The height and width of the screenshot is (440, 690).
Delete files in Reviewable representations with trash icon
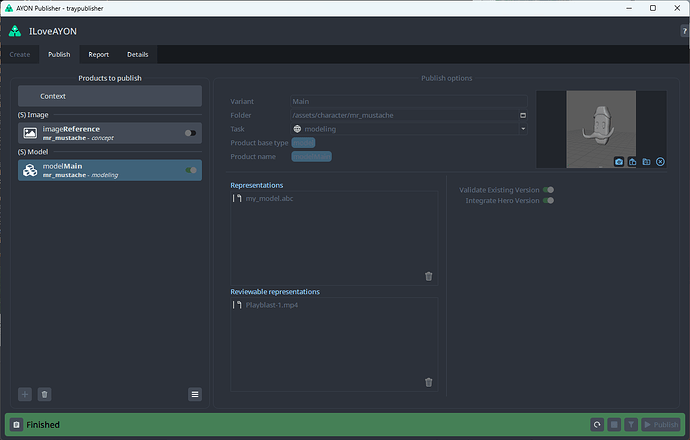point(429,382)
